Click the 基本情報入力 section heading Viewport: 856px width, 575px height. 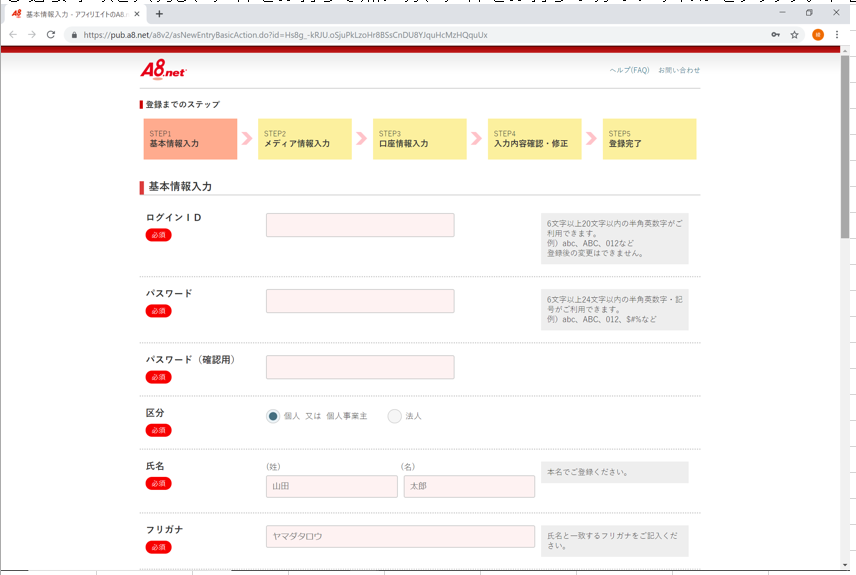click(180, 186)
